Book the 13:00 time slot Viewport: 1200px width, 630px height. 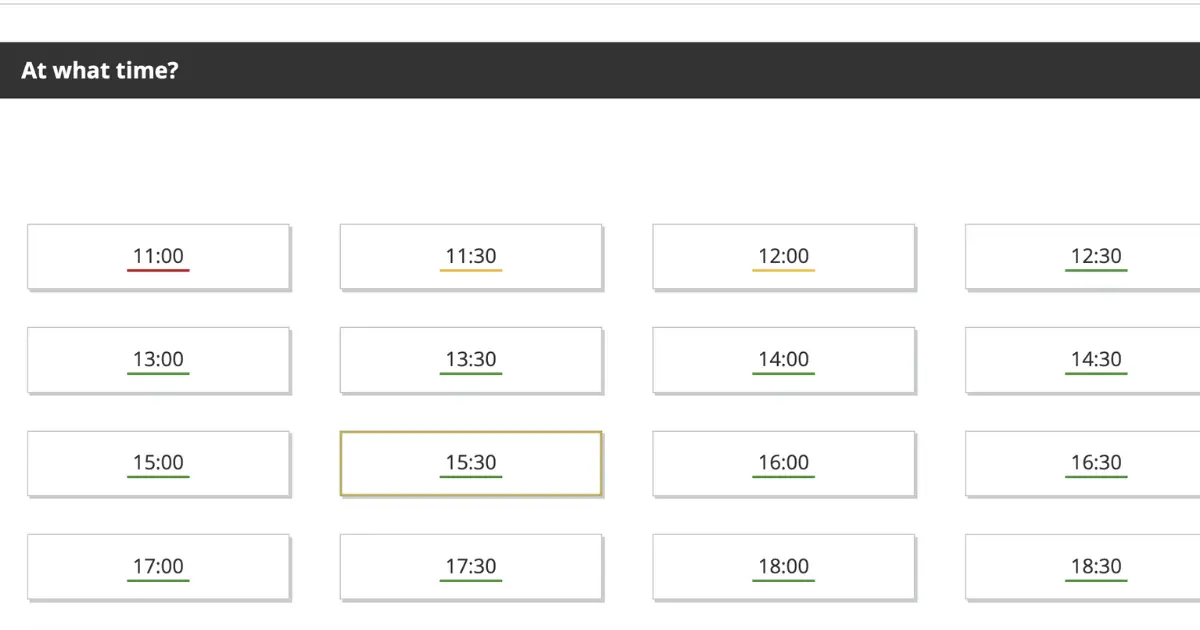tap(158, 360)
